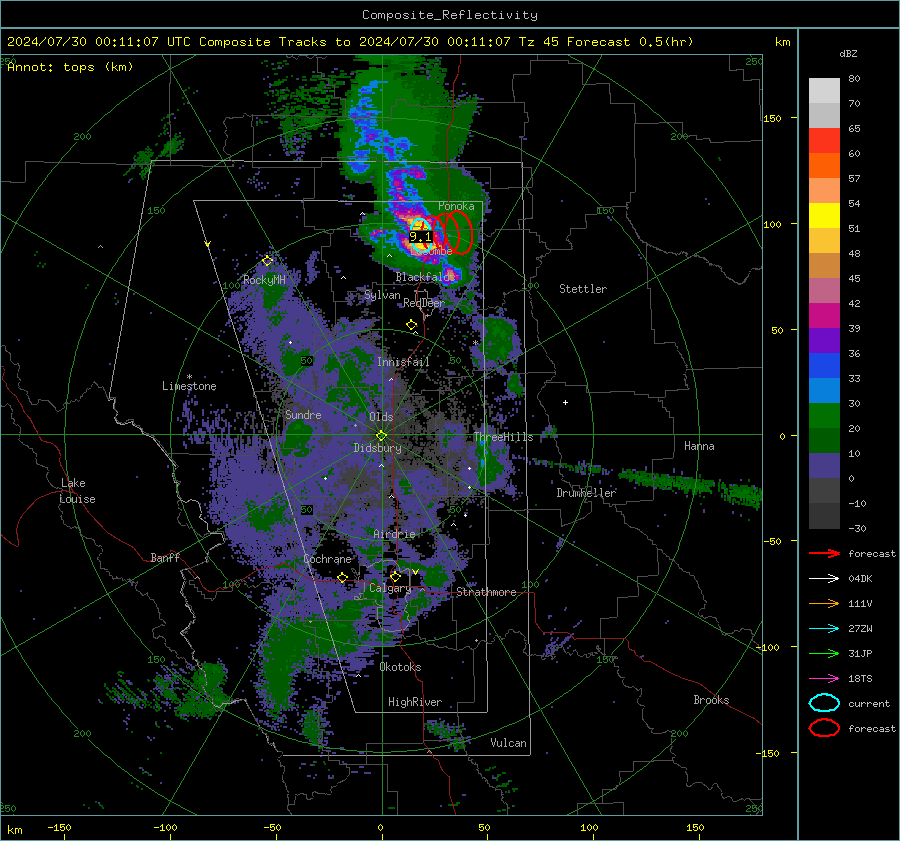This screenshot has height=841, width=900.
Task: Click the orange 111V arrow legend entry
Action: click(824, 603)
